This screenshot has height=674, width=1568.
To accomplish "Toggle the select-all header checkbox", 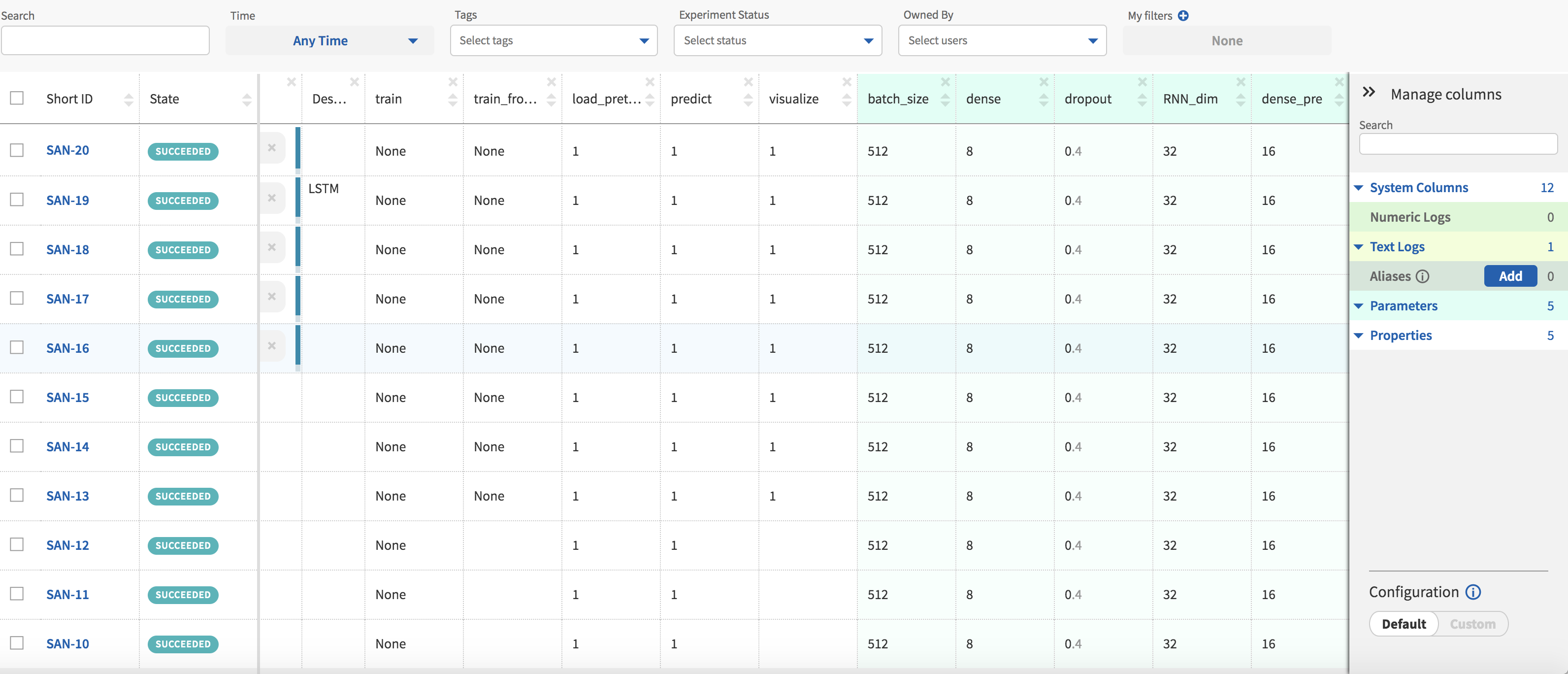I will 17,98.
